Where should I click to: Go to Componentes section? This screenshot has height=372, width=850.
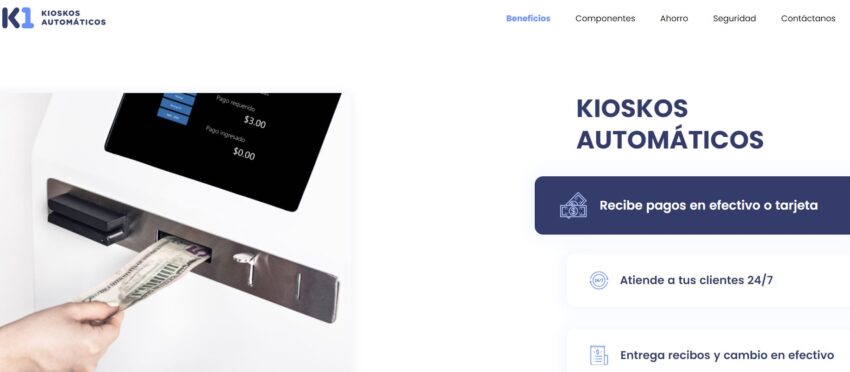[605, 18]
